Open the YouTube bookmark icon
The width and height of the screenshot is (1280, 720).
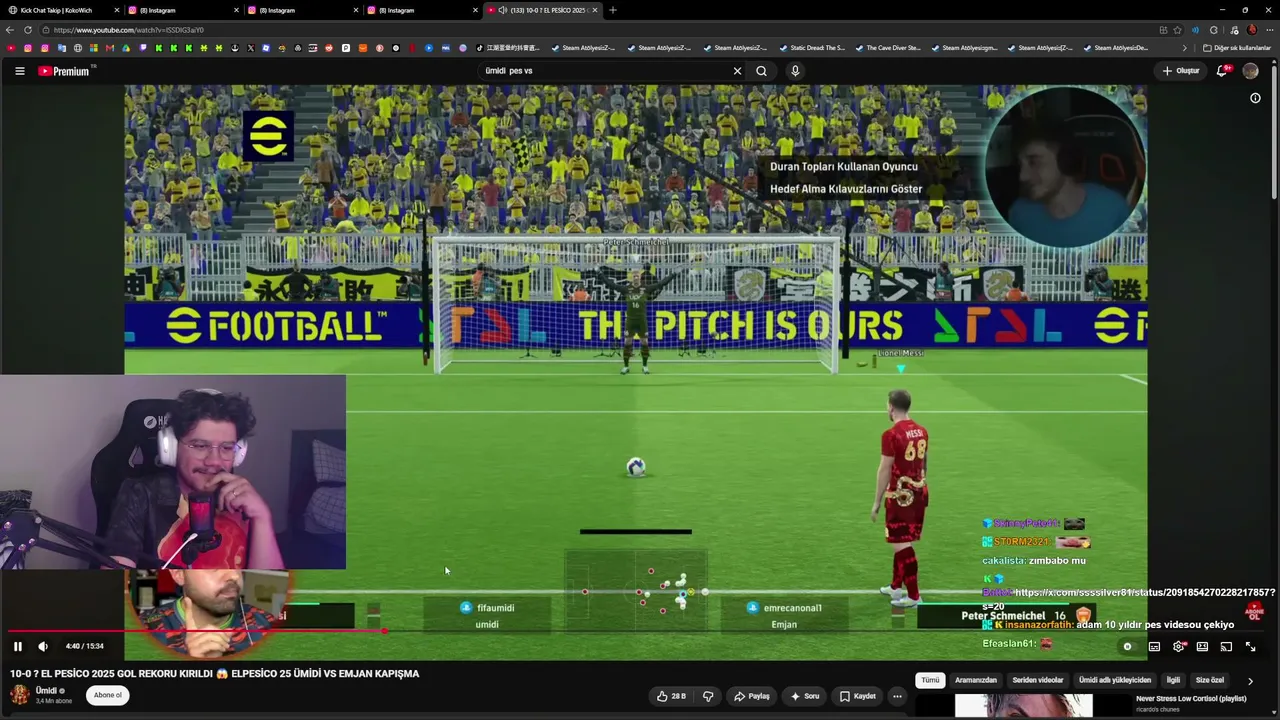coord(10,48)
